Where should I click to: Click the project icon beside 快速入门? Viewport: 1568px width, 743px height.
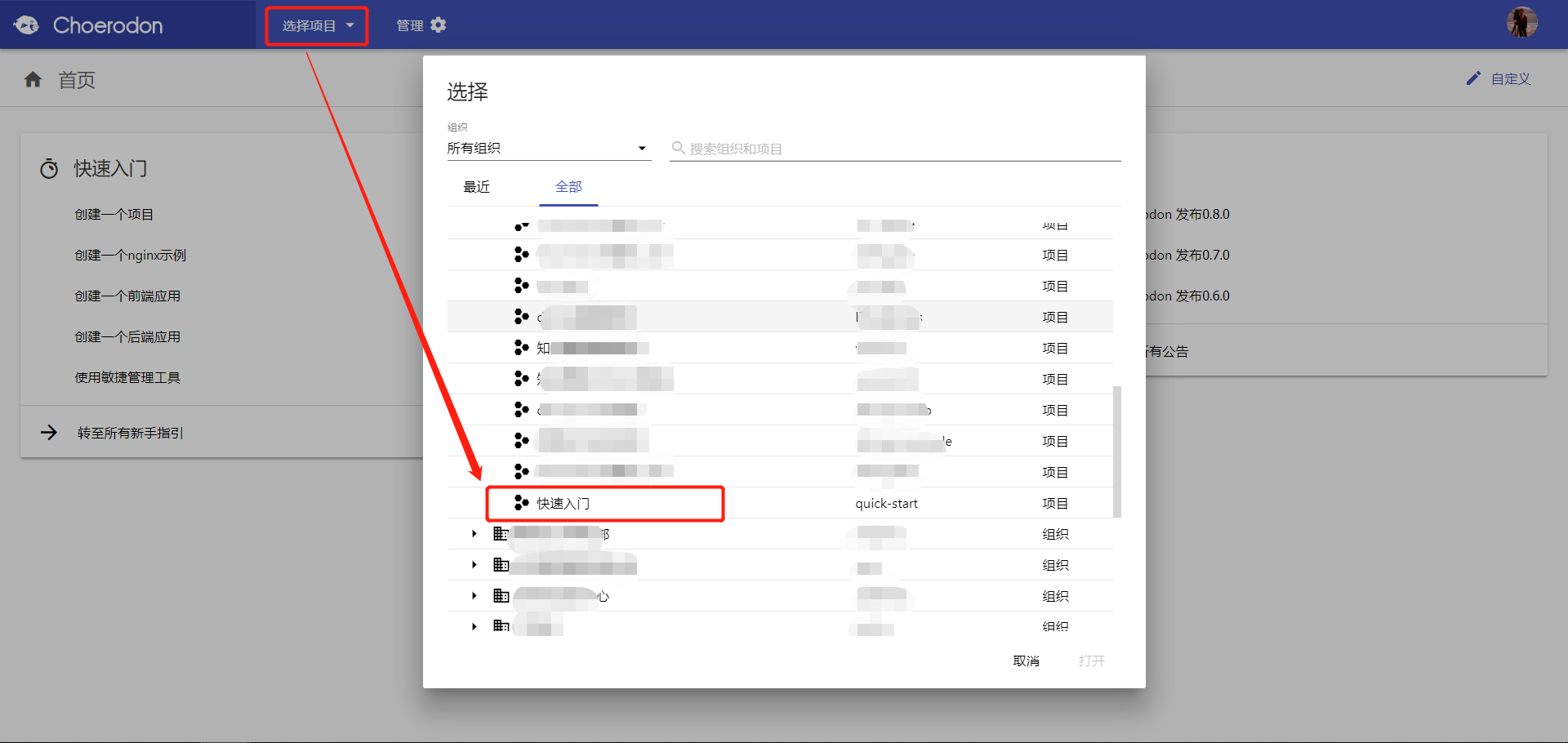521,503
